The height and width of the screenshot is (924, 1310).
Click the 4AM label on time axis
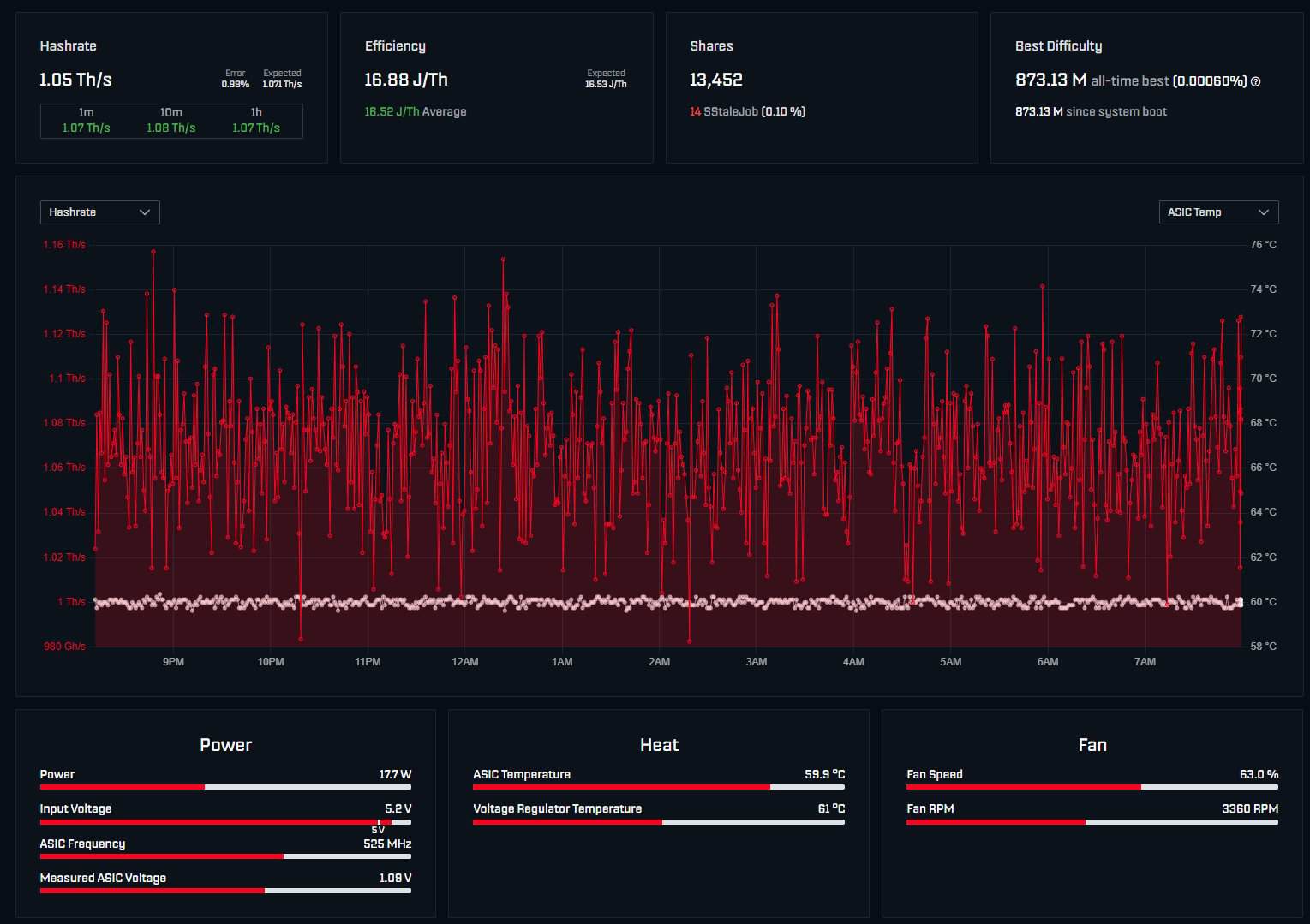click(853, 662)
